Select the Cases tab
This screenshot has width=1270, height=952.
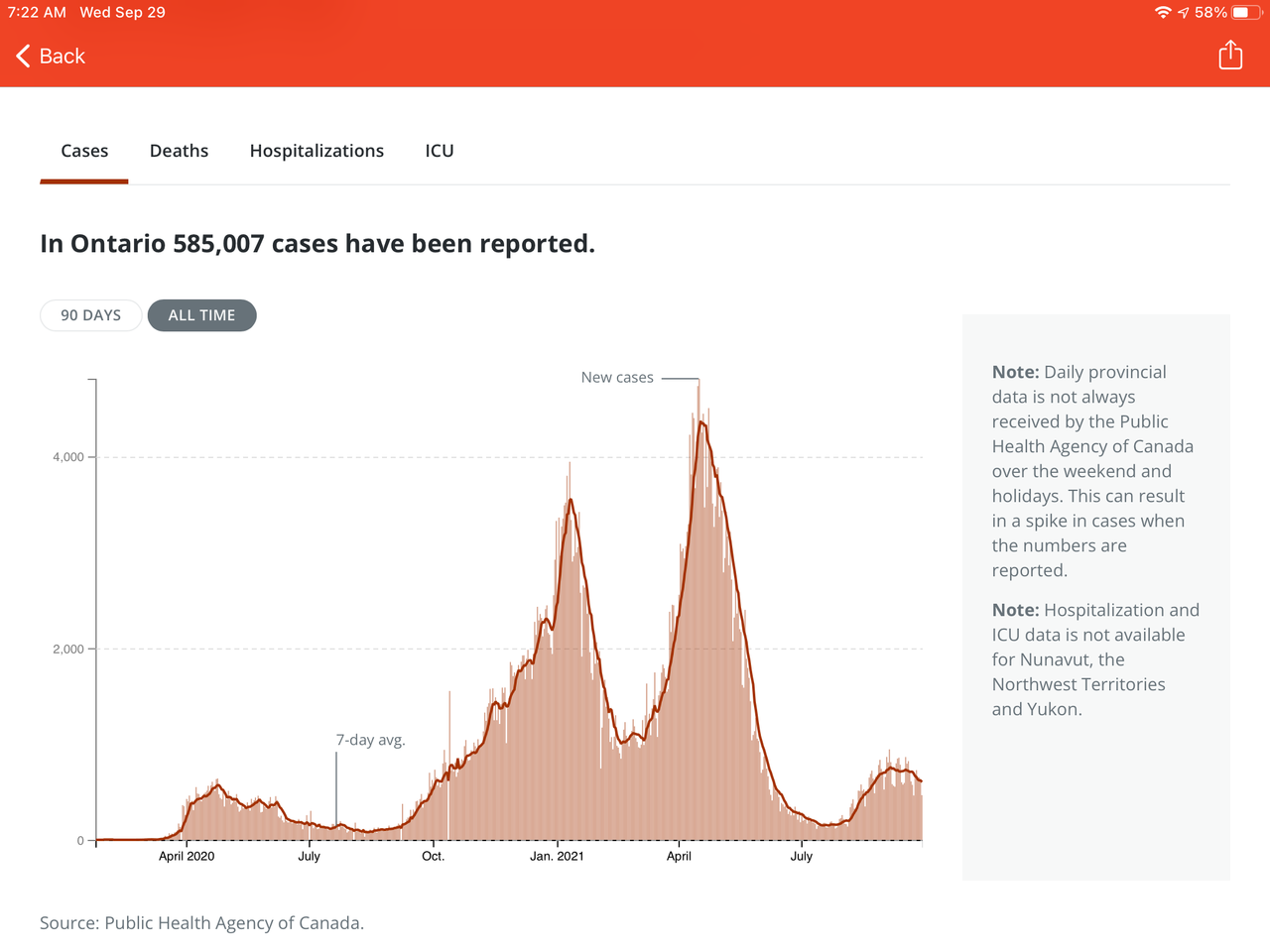pos(84,151)
